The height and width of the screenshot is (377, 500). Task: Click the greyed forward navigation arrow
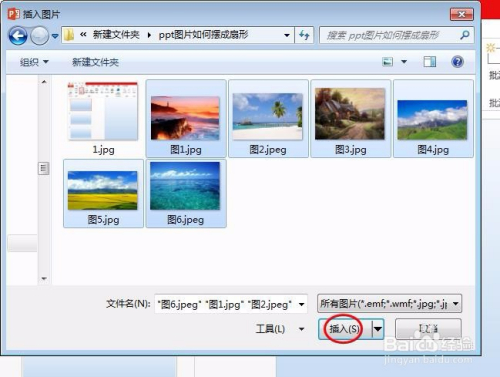point(39,35)
